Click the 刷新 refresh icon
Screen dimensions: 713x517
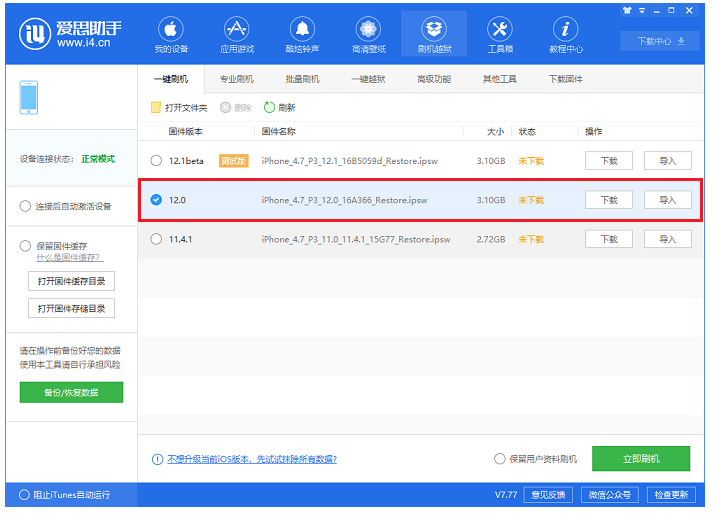click(269, 108)
